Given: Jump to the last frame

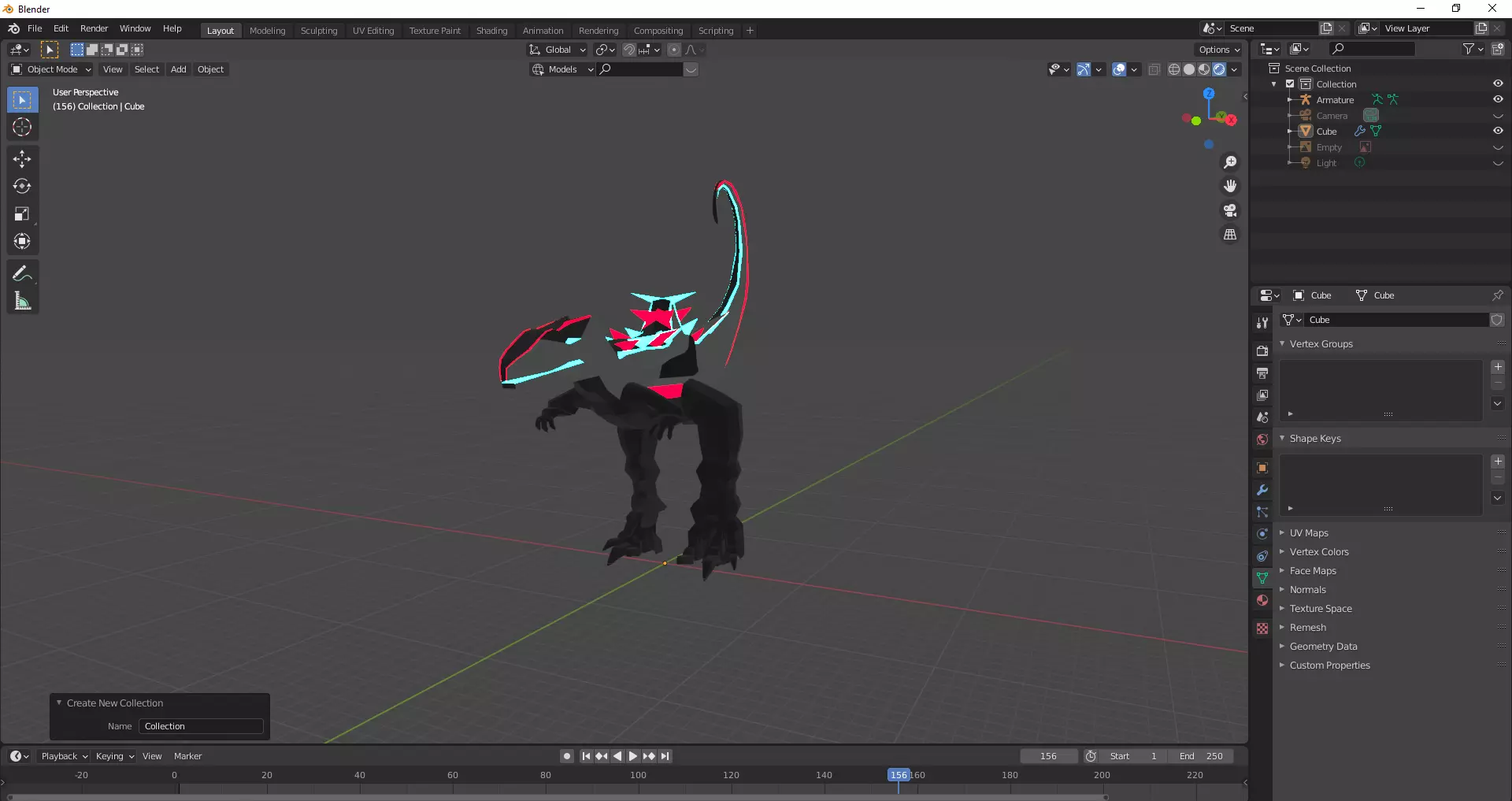Looking at the screenshot, I should pos(665,756).
